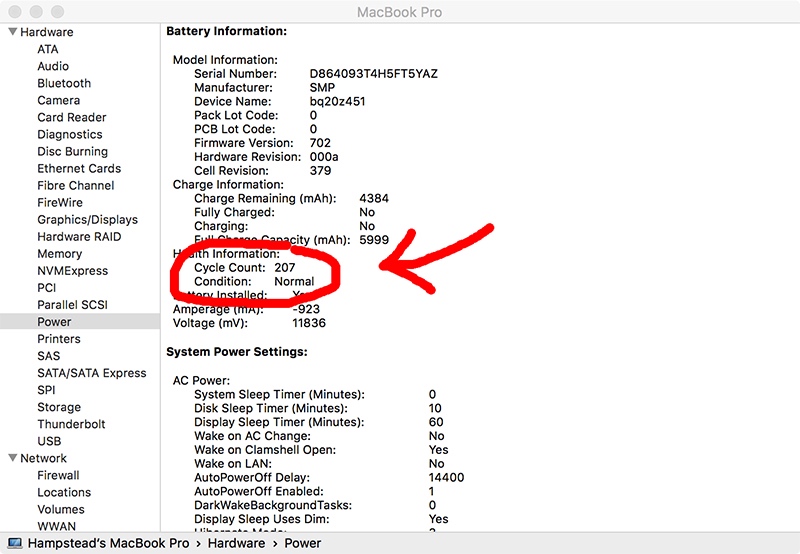
Task: Click AutoPowerOff Delay value 14400
Action: (x=446, y=477)
